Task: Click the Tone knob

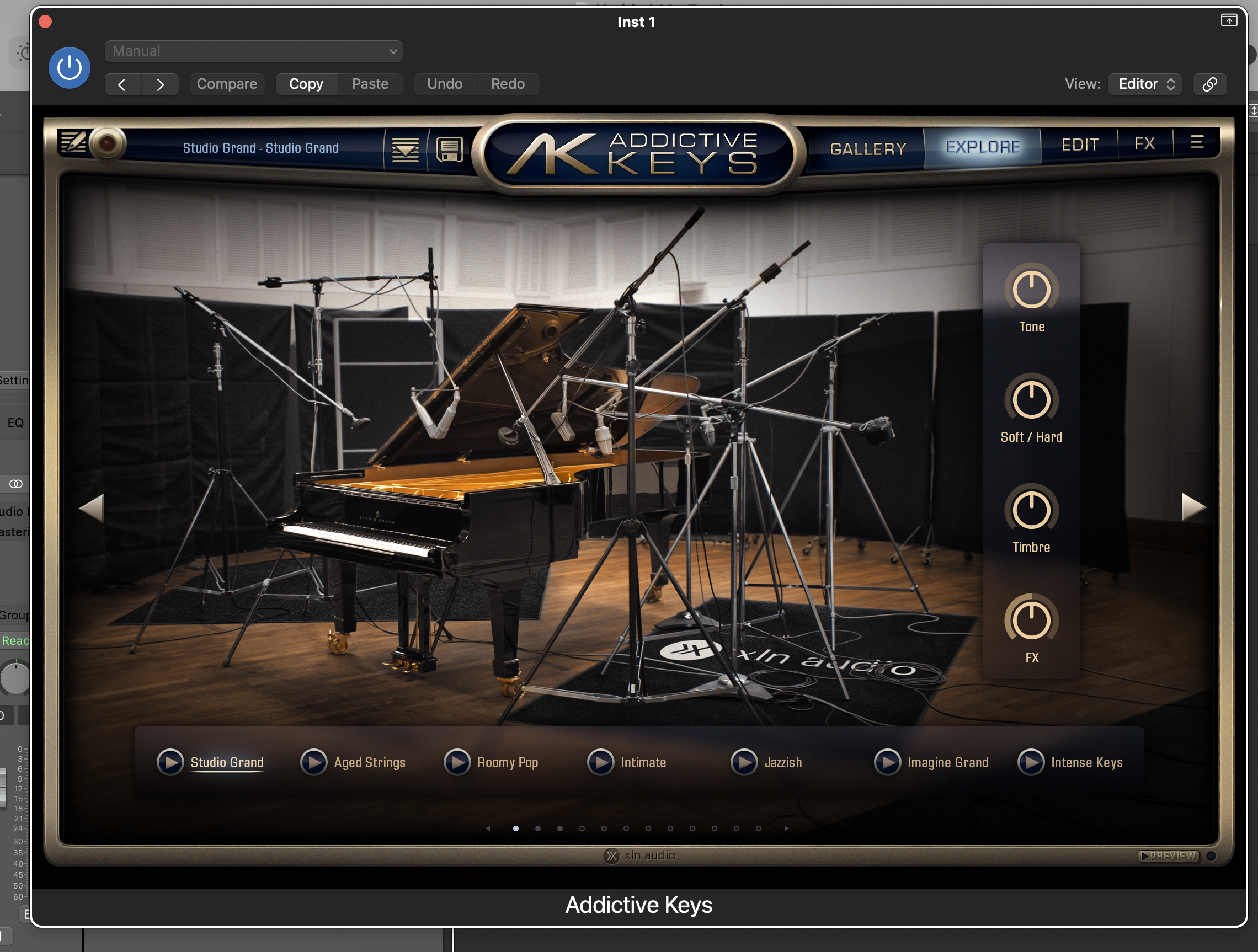Action: click(1031, 289)
